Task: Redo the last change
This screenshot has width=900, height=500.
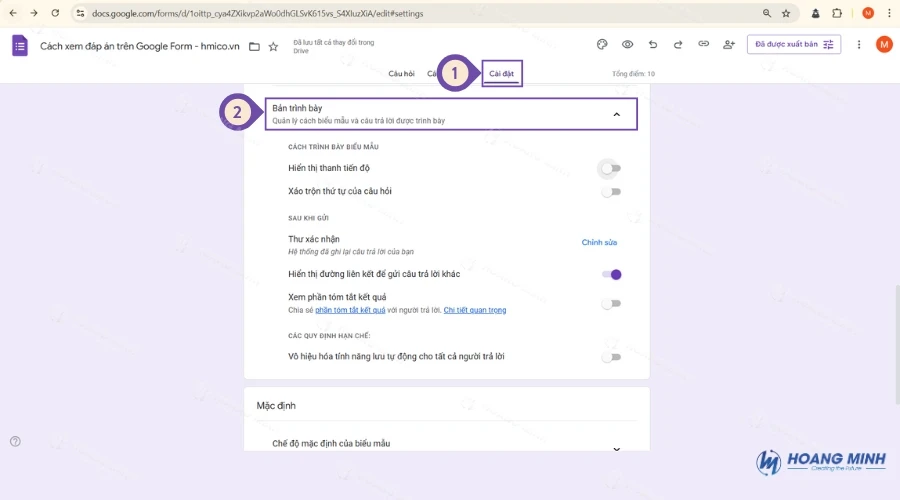Action: [678, 44]
